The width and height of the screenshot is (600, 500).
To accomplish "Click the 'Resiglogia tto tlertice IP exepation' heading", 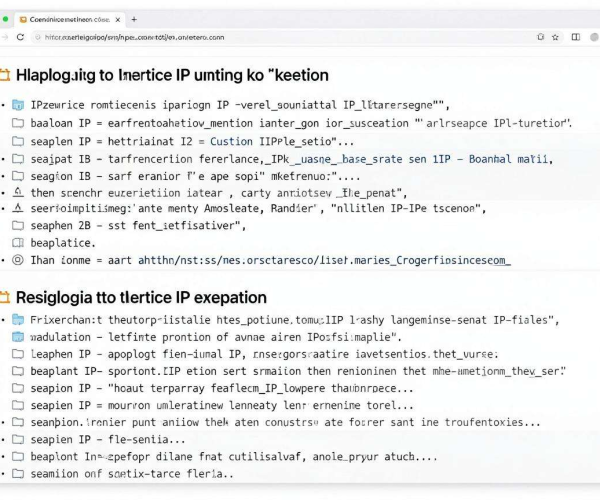I will click(x=141, y=297).
